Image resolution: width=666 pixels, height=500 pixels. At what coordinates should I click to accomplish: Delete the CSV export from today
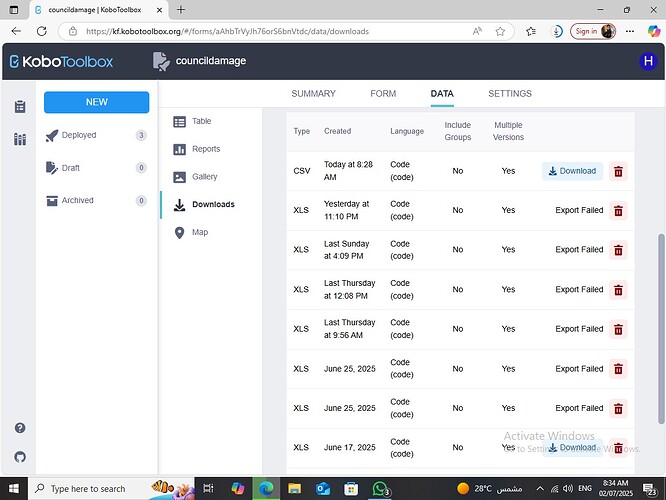618,171
